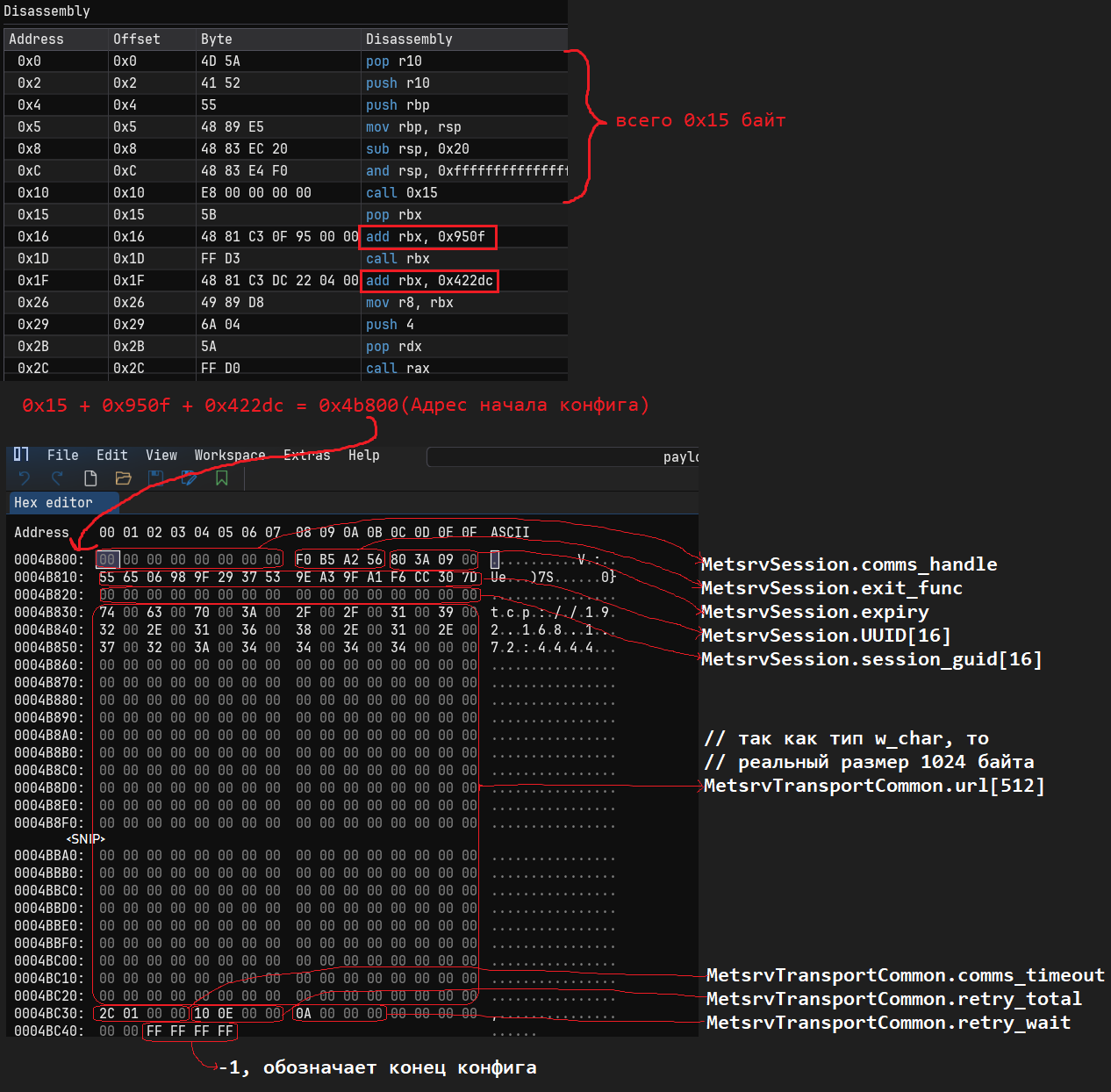This screenshot has height=1092, width=1111.
Task: Open the File menu
Action: click(62, 455)
